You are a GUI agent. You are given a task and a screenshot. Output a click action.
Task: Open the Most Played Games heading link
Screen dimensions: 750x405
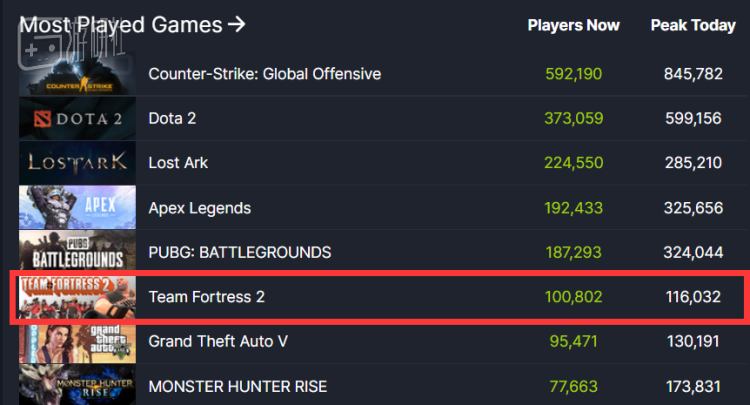point(120,24)
